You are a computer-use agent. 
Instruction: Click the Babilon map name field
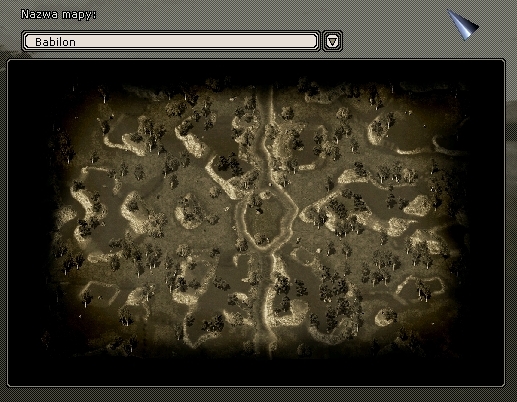pos(171,41)
